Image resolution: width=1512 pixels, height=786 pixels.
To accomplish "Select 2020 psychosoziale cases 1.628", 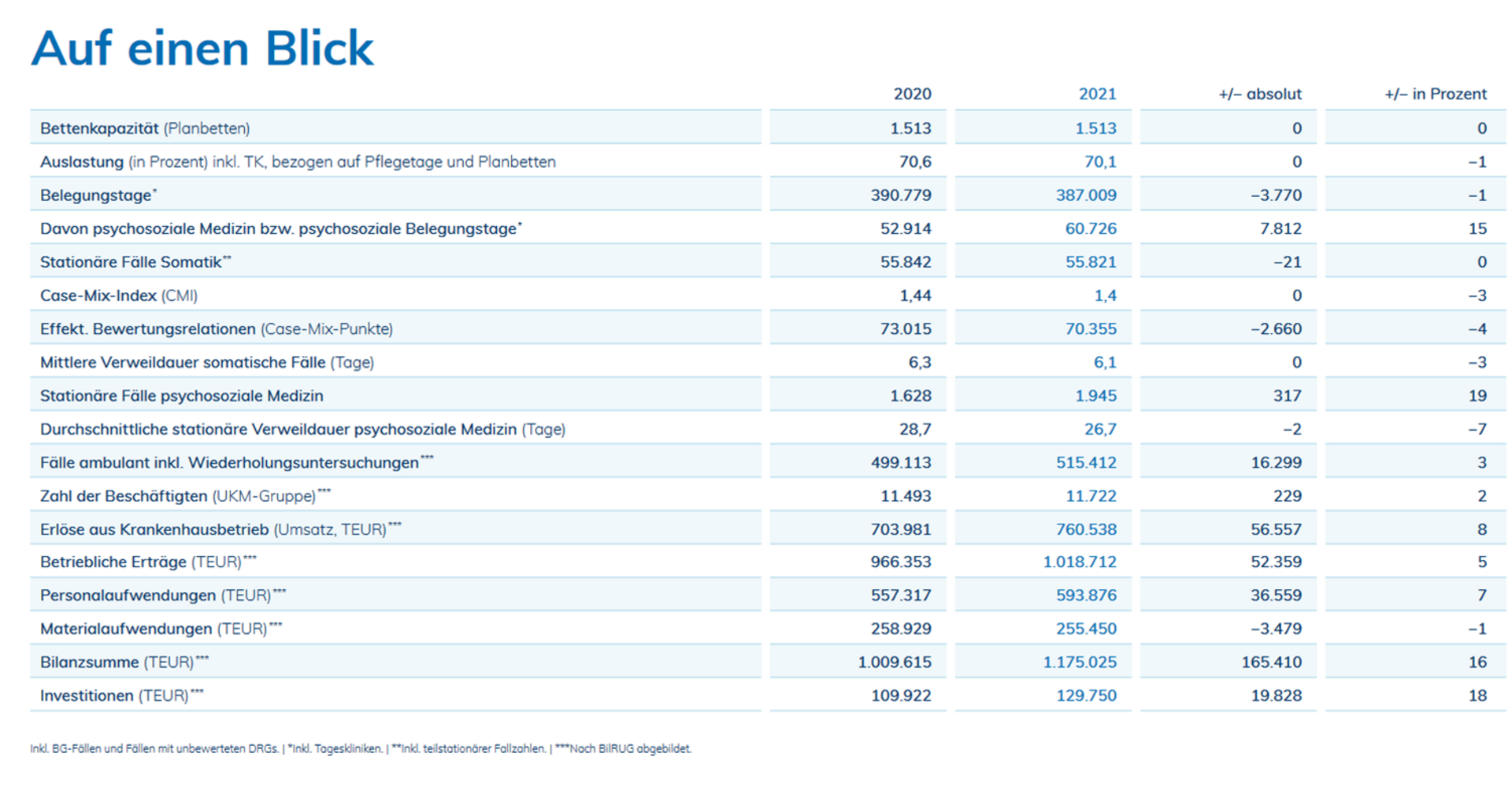I will coord(910,396).
